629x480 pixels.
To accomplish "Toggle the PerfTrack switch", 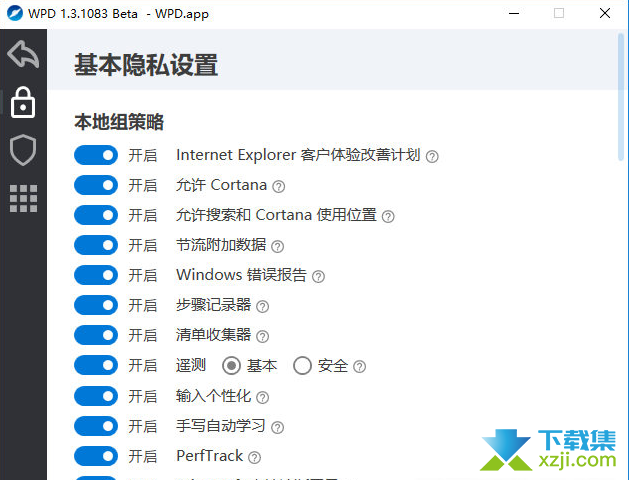I will pyautogui.click(x=96, y=456).
